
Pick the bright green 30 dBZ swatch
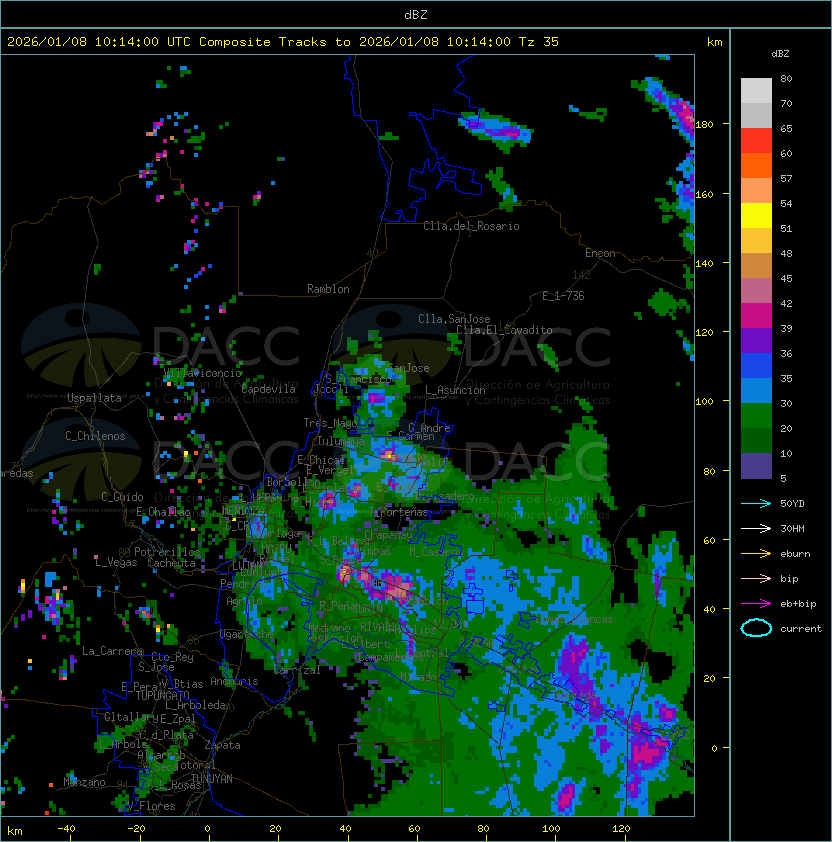point(756,416)
